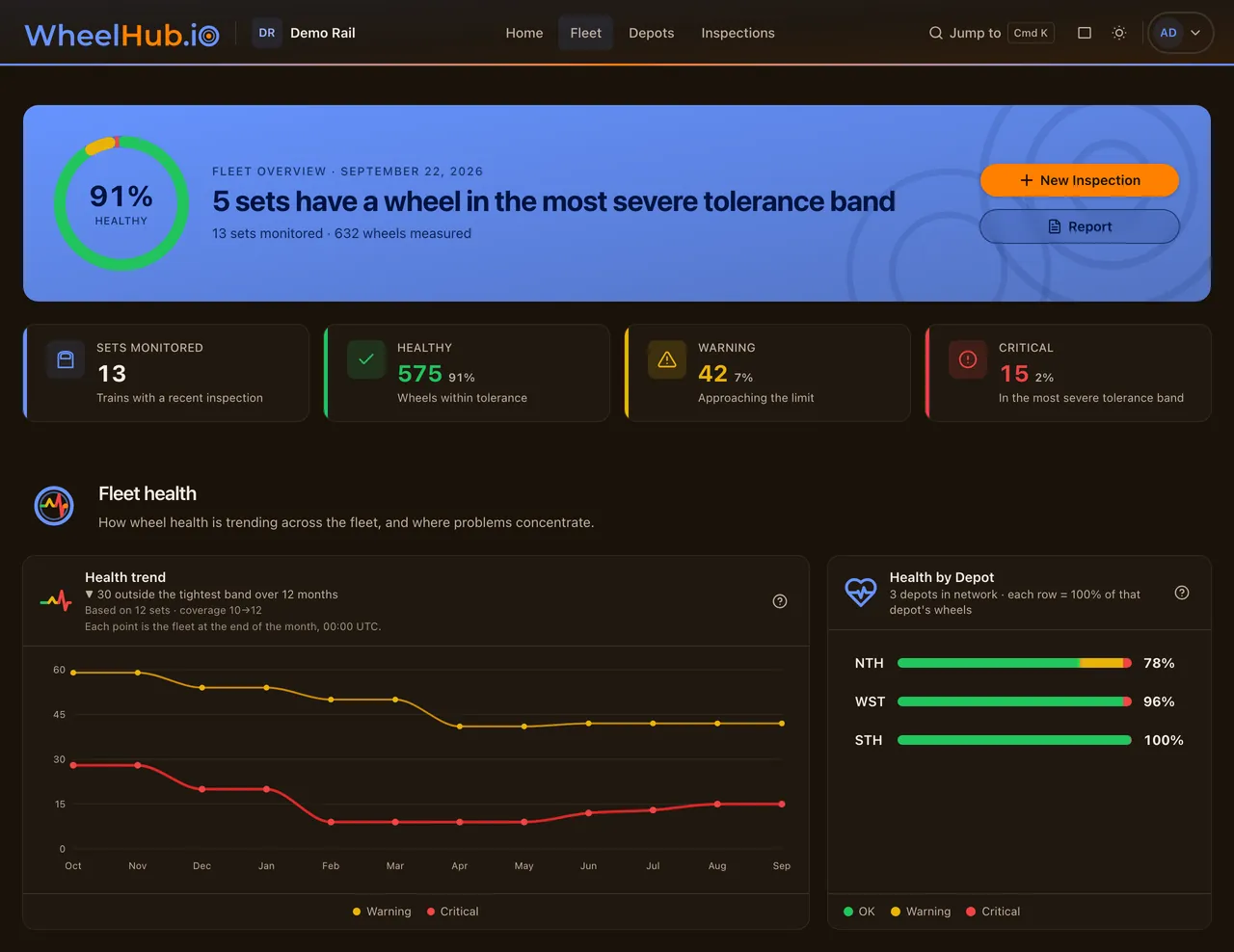Click the Healthy checkmark icon
This screenshot has width=1234, height=952.
[366, 359]
